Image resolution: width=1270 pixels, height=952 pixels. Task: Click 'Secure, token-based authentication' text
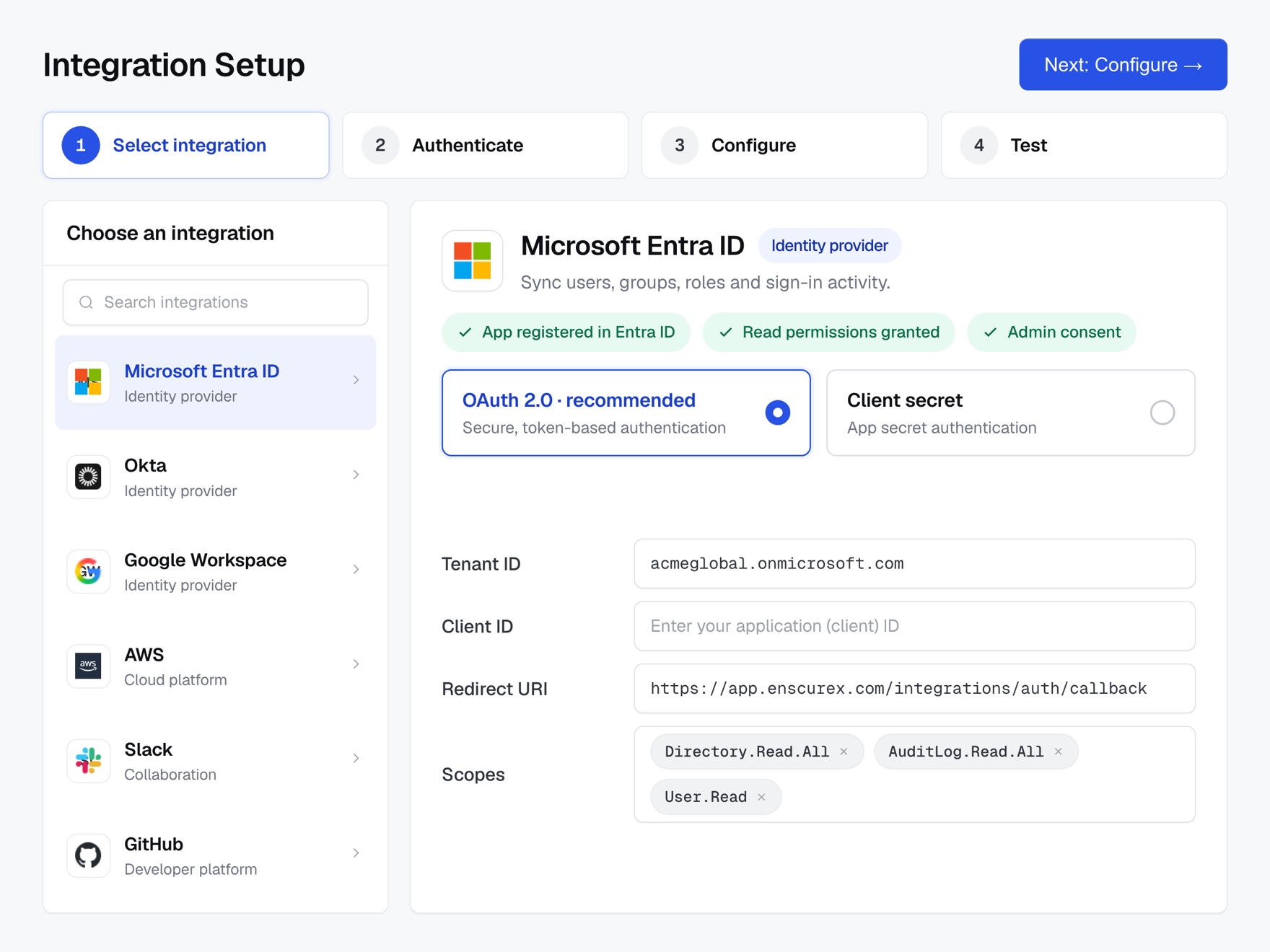point(594,428)
